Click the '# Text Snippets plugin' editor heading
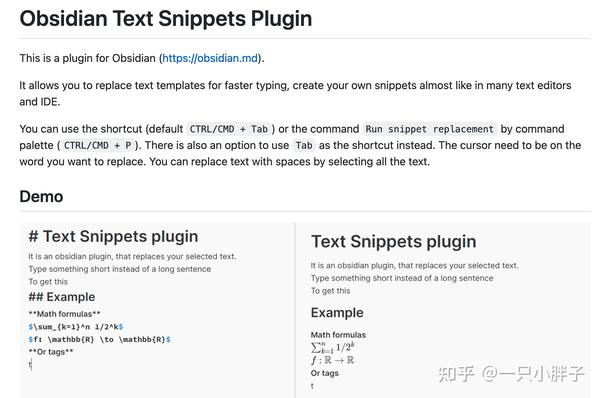The image size is (600, 398). (x=113, y=237)
